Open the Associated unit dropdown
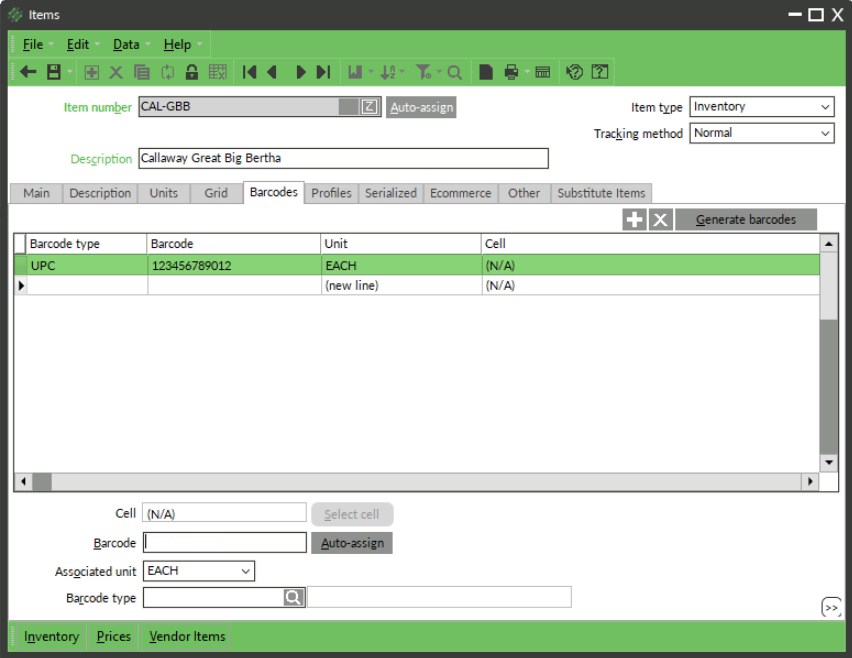This screenshot has width=852, height=658. tap(199, 571)
